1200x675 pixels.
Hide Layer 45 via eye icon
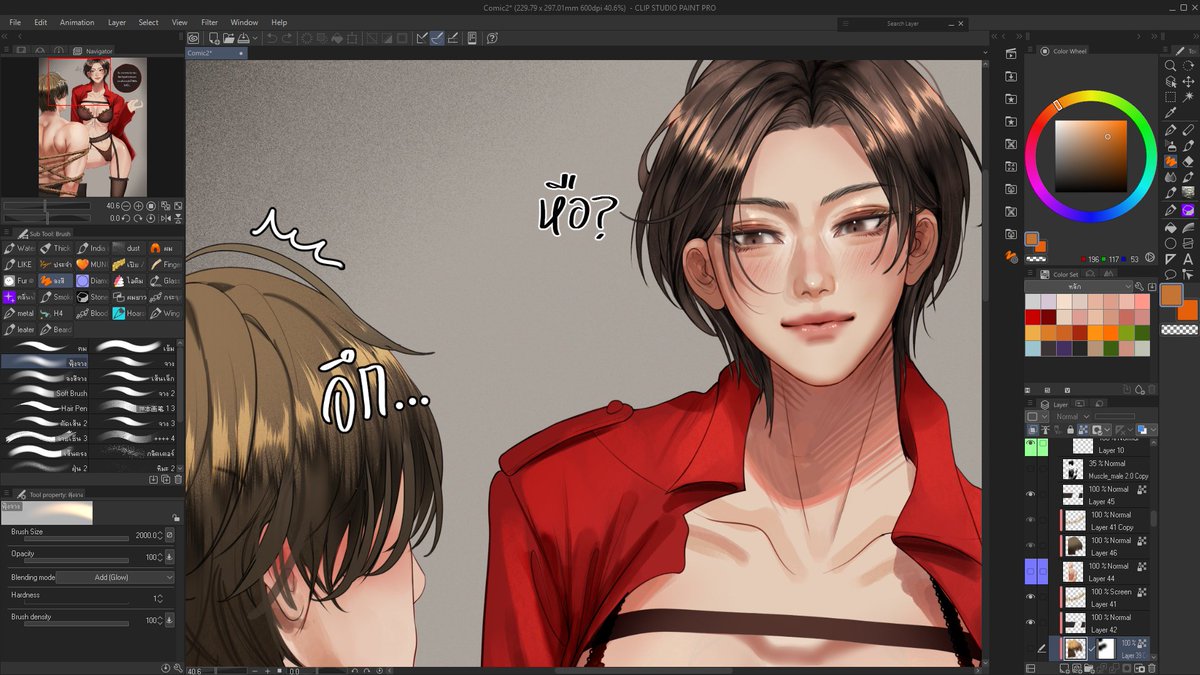[x=1031, y=494]
